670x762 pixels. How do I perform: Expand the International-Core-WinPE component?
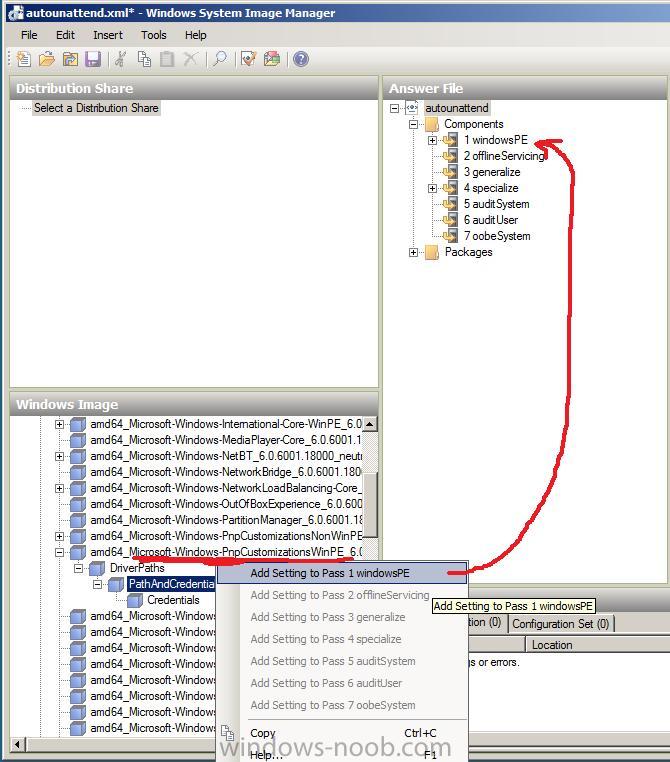[59, 424]
